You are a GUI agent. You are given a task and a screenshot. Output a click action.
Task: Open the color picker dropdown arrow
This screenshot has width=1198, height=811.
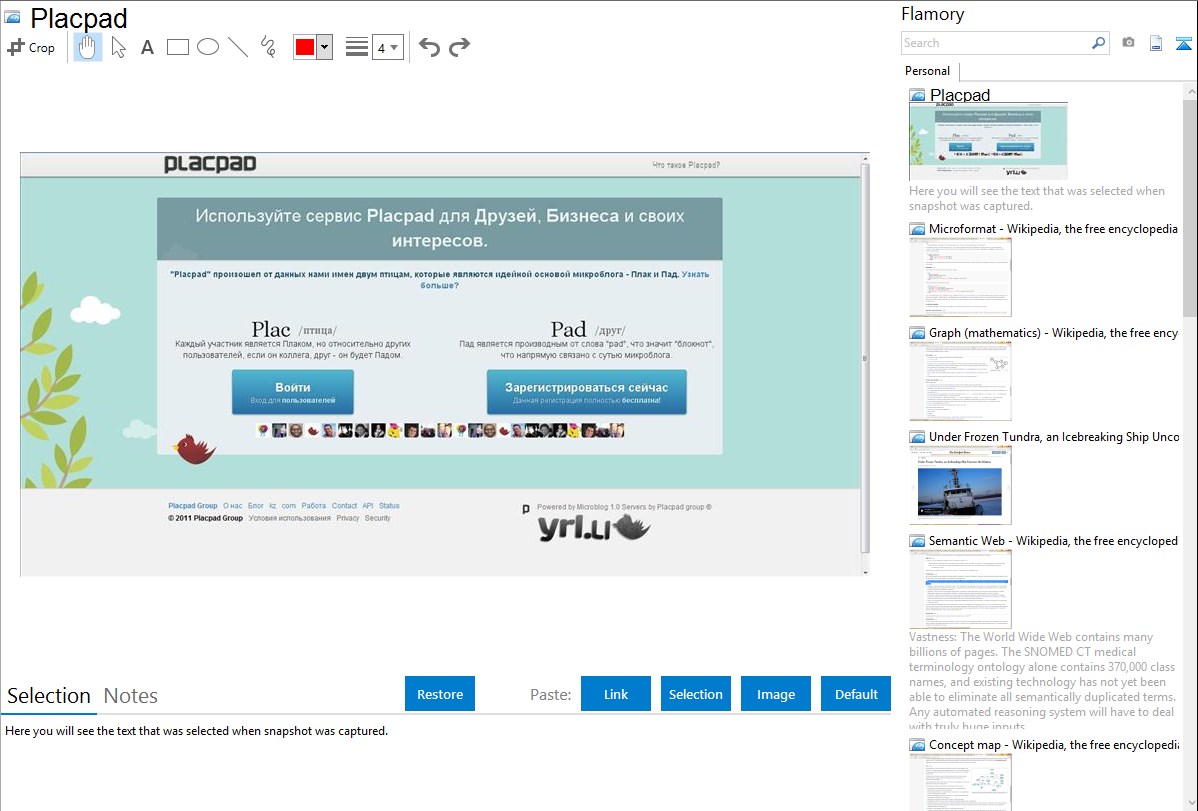tap(325, 47)
